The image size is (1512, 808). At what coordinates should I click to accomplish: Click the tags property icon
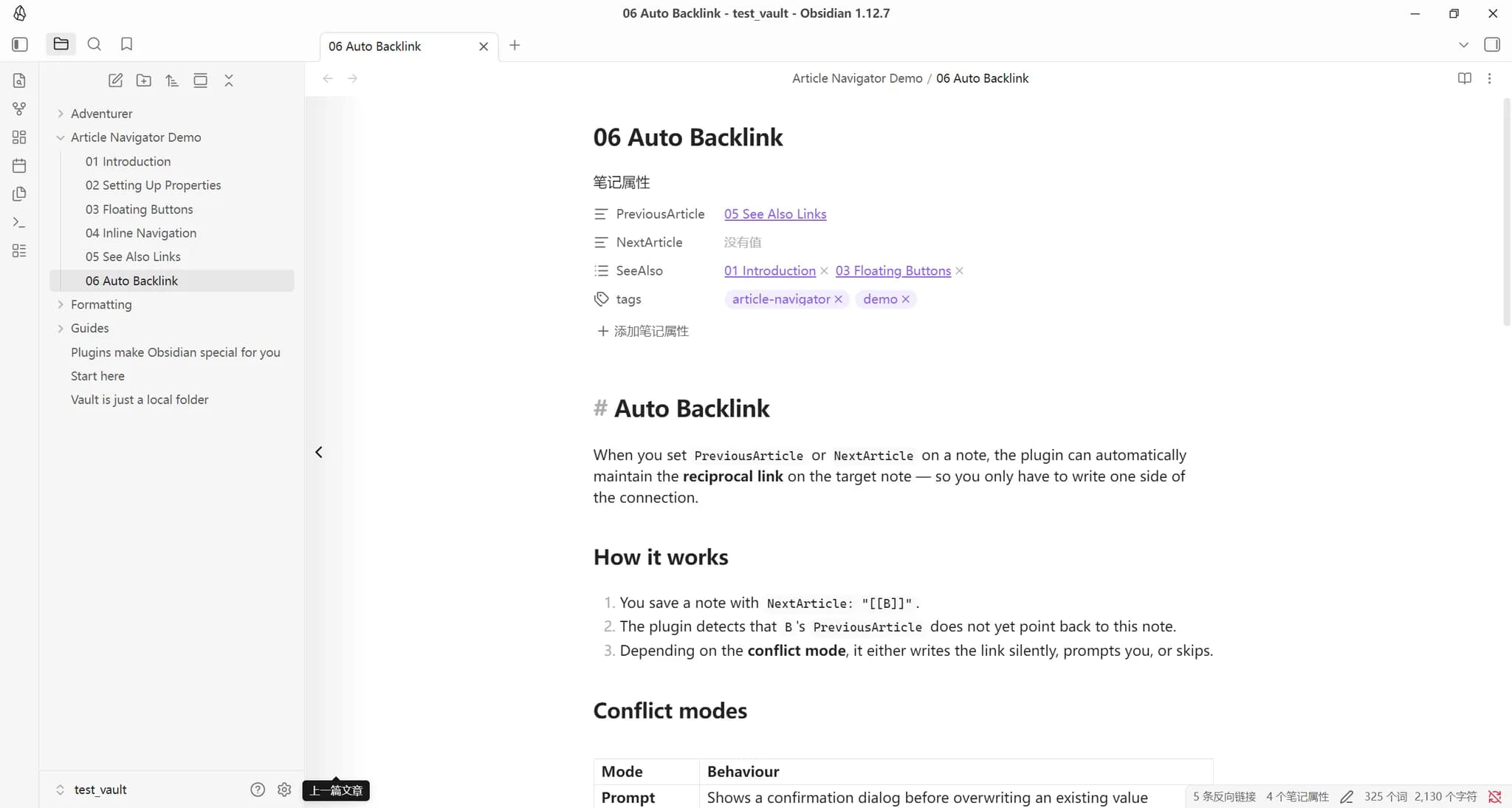click(x=601, y=299)
